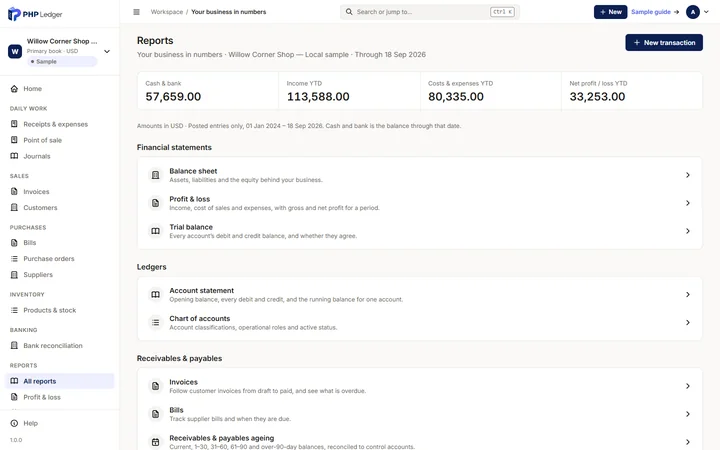Click the Balance sheet report icon
This screenshot has height=450, width=720.
pyautogui.click(x=156, y=175)
